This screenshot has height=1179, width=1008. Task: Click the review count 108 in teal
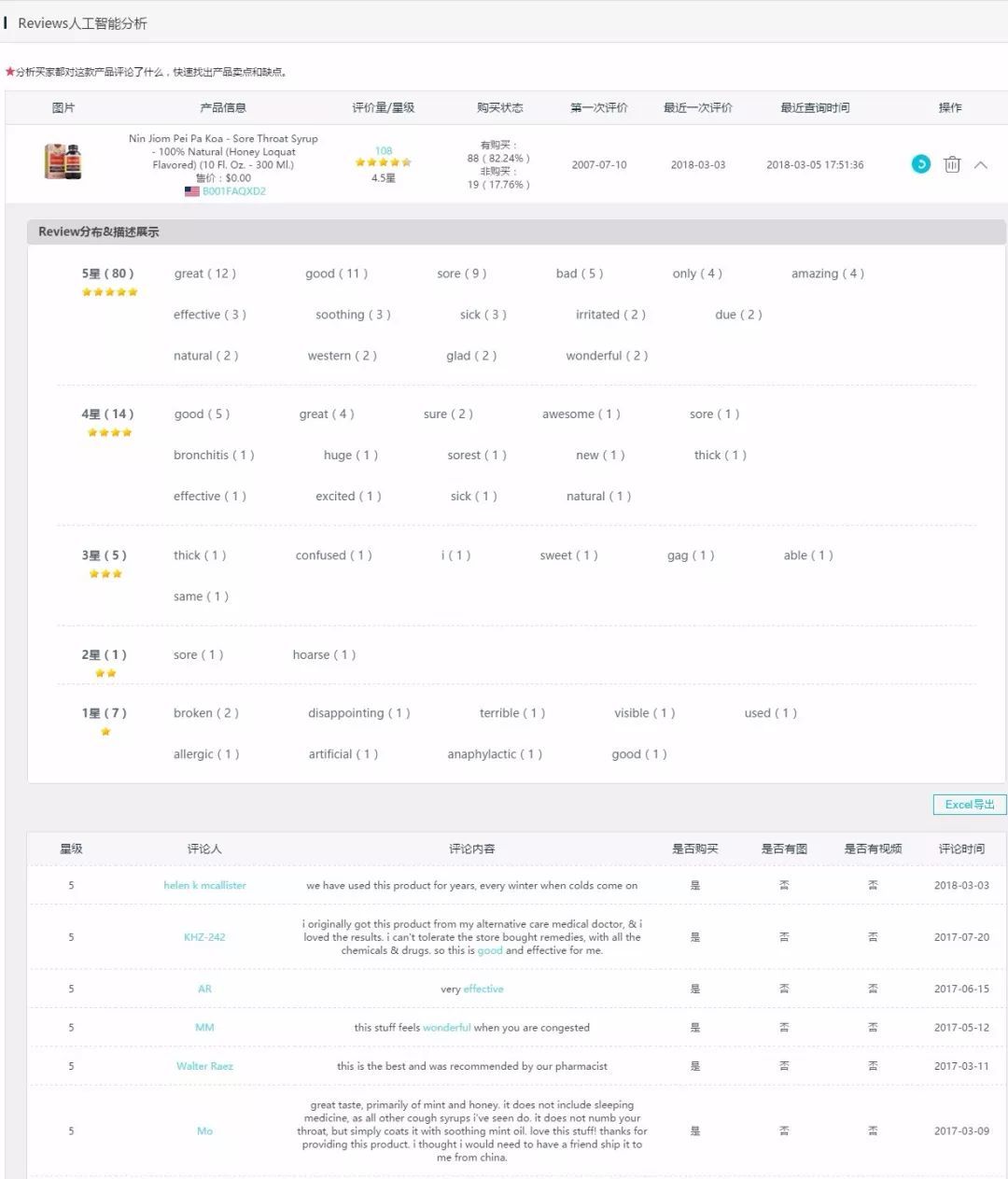[x=383, y=149]
